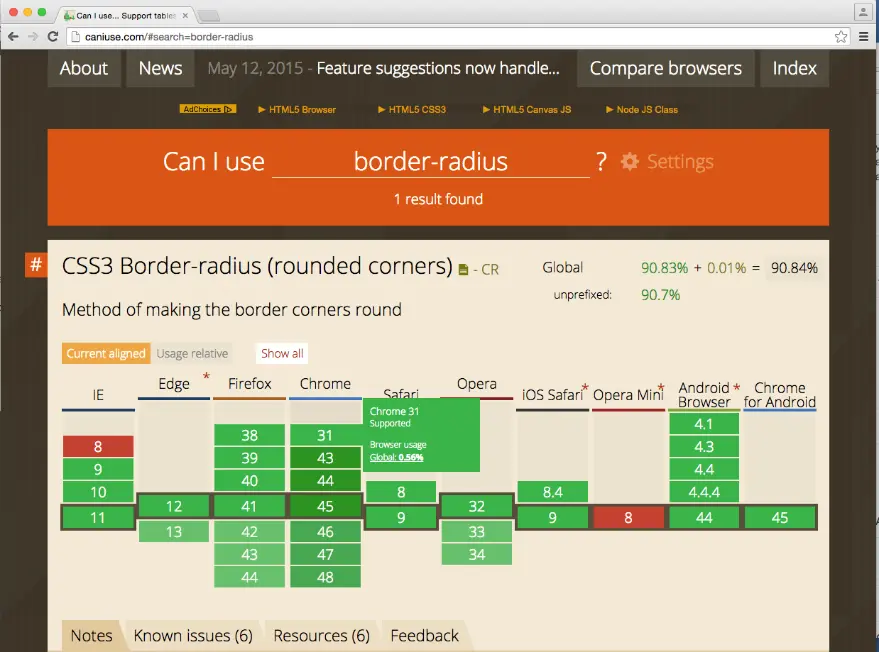This screenshot has width=879, height=652.
Task: Open Settings via the gear icon
Action: (x=628, y=161)
